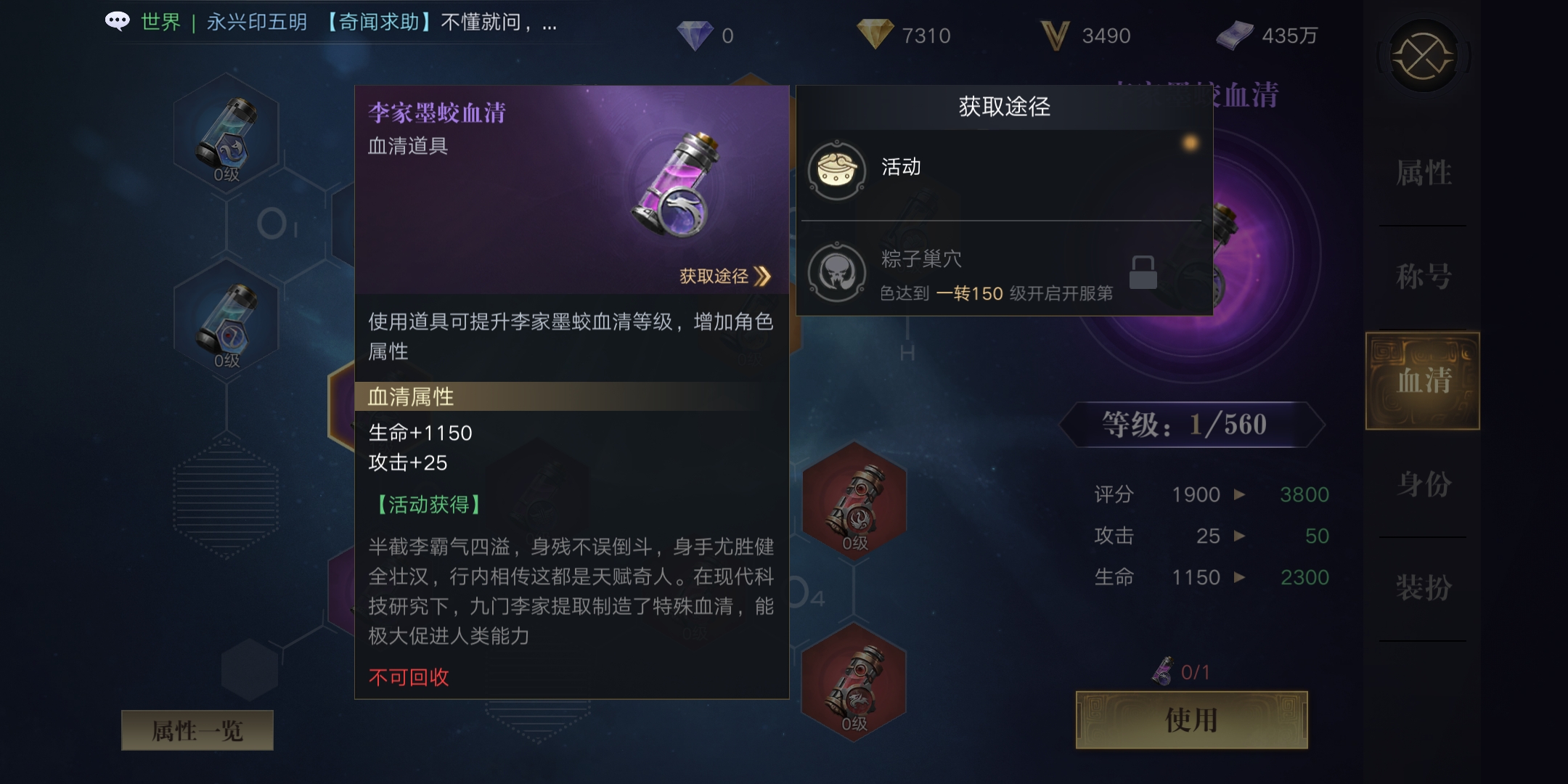Click the 使用 button
The height and width of the screenshot is (784, 1568).
click(1191, 719)
